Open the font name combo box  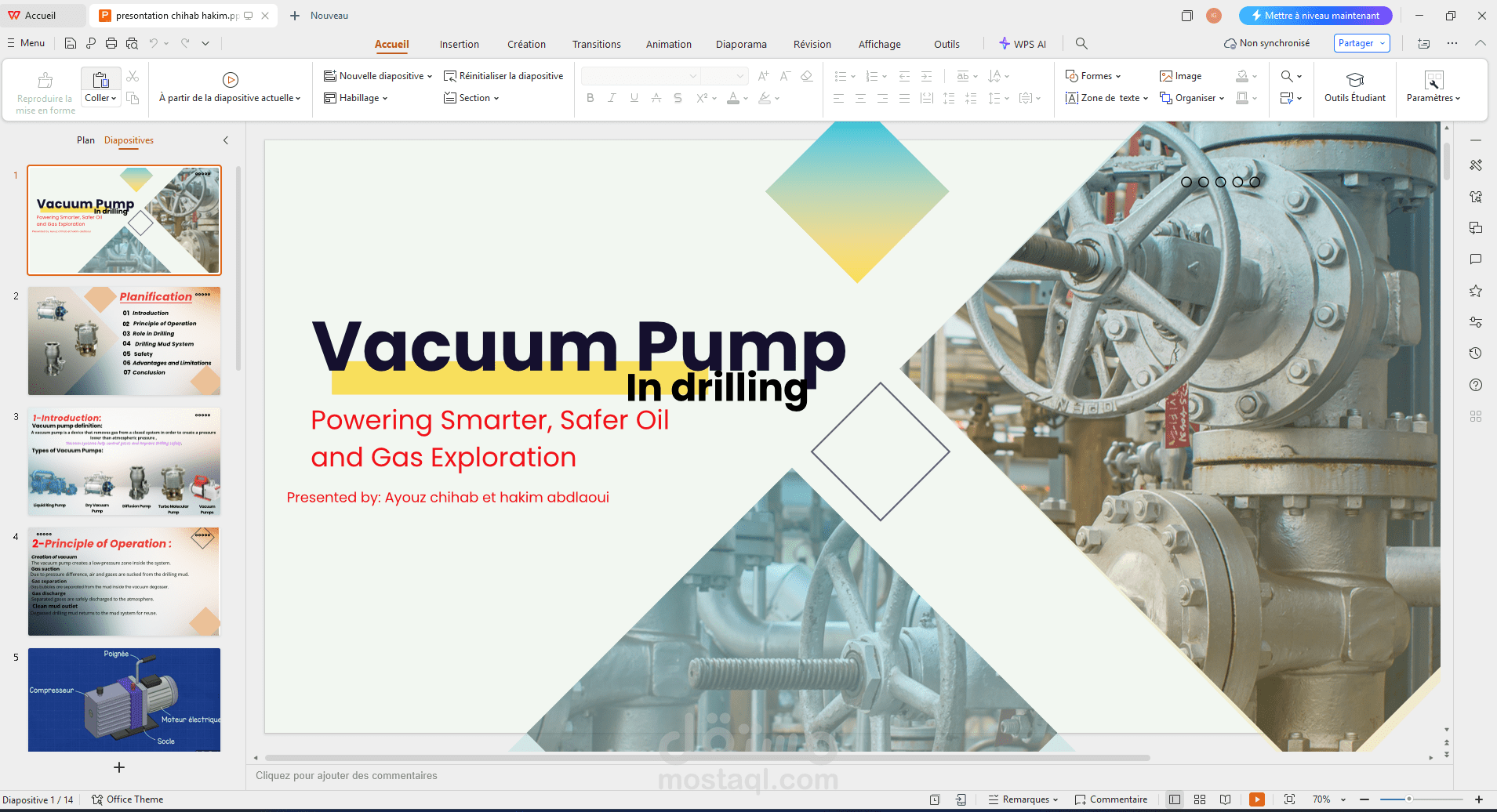pos(641,76)
